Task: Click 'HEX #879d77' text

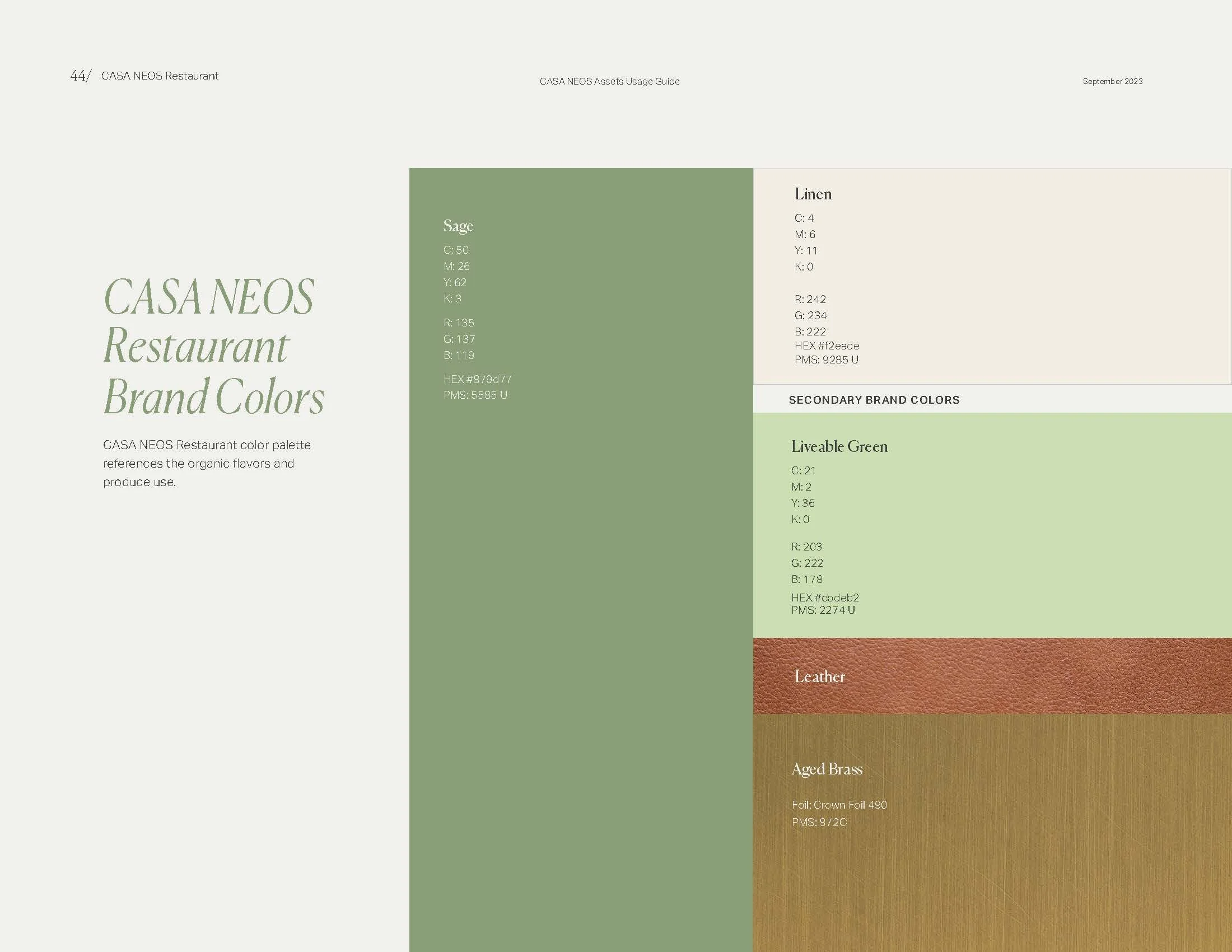Action: click(477, 380)
